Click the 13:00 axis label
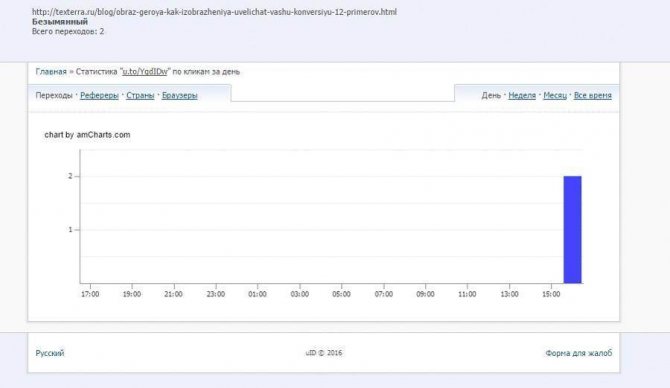 (x=509, y=294)
